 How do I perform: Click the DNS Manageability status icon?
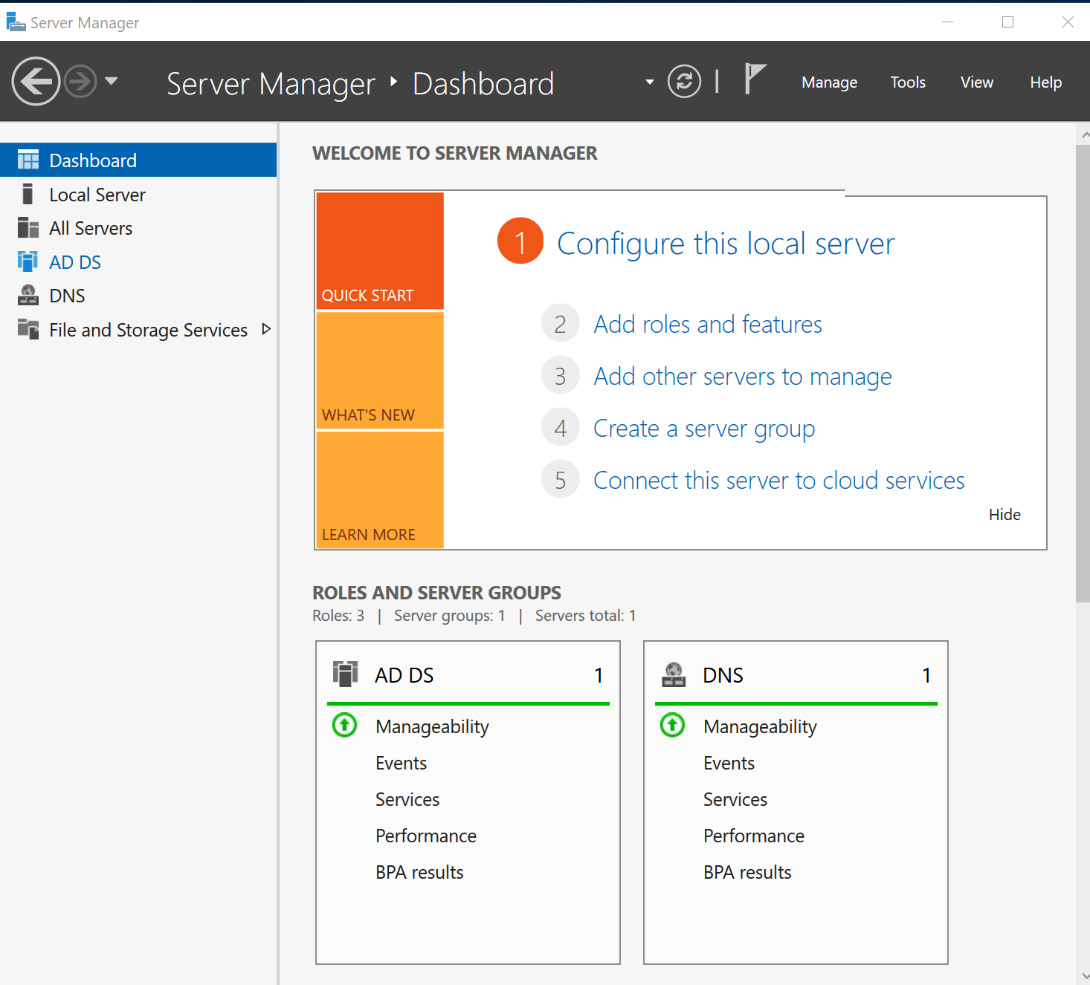(x=672, y=725)
